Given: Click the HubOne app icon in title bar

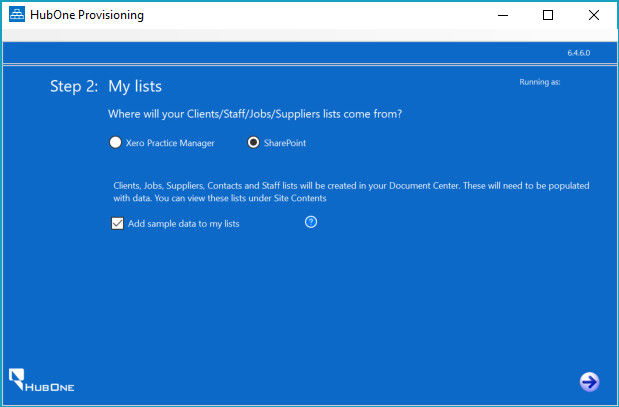Looking at the screenshot, I should (17, 15).
